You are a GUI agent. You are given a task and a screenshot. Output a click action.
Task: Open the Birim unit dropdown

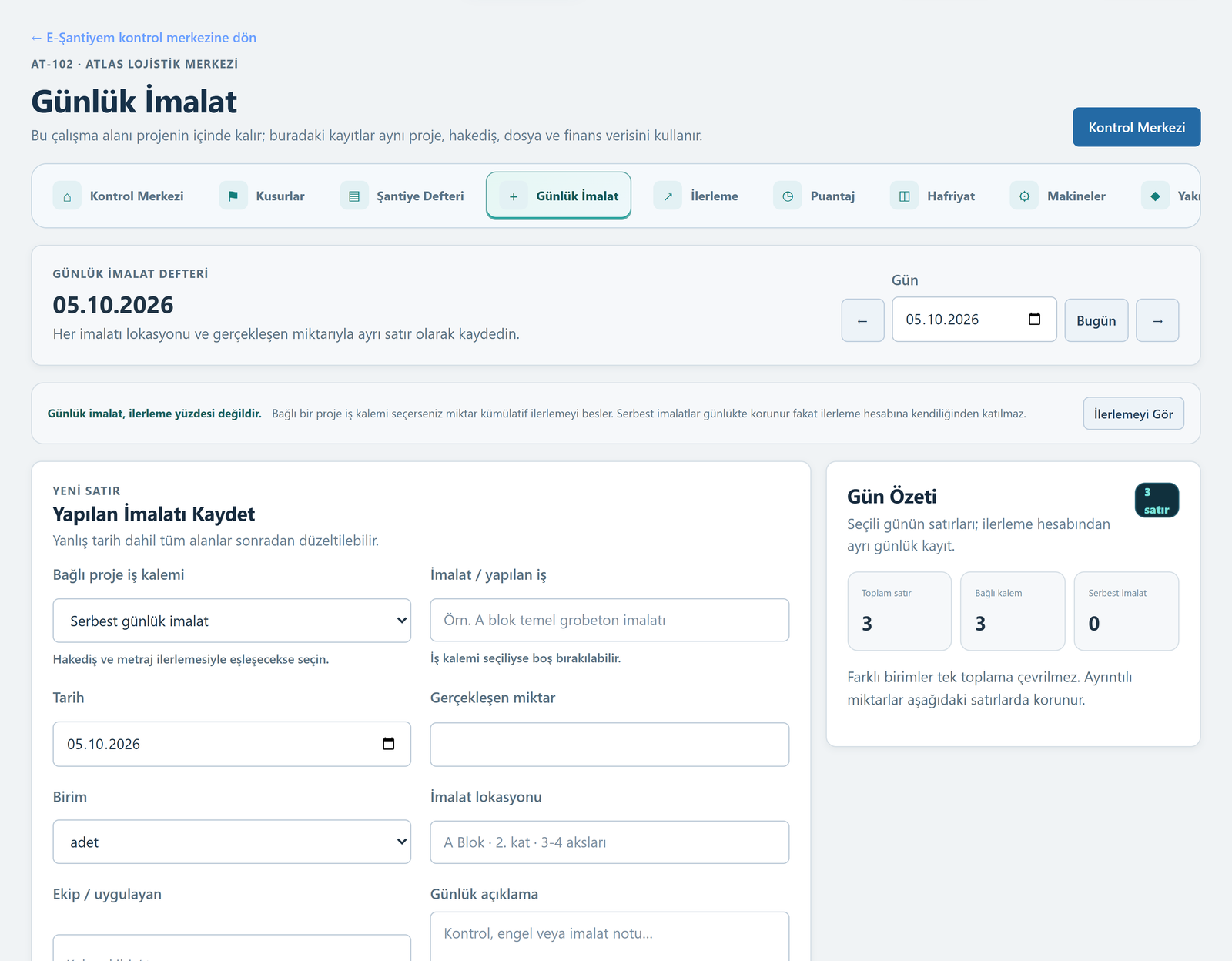point(232,842)
